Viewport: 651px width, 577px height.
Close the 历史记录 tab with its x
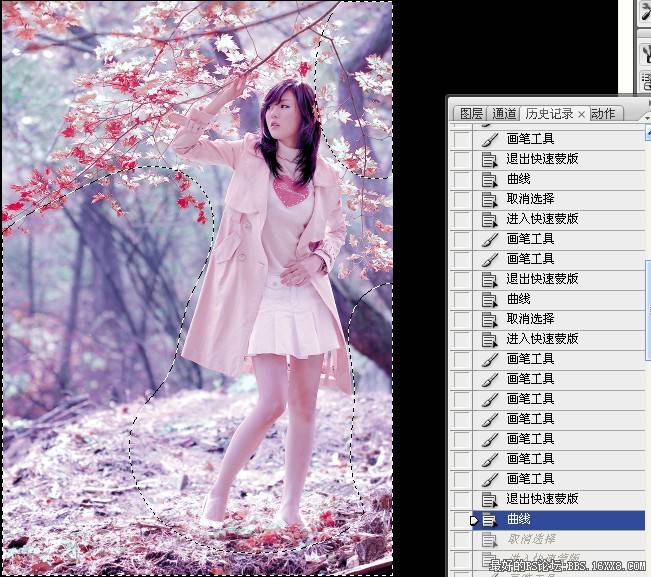pyautogui.click(x=582, y=114)
